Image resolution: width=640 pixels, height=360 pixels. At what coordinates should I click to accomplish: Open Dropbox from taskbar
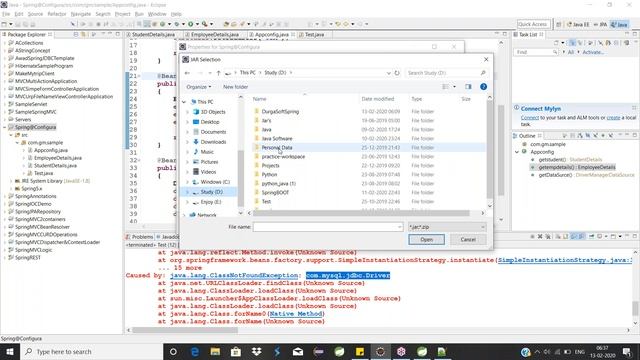(256, 351)
